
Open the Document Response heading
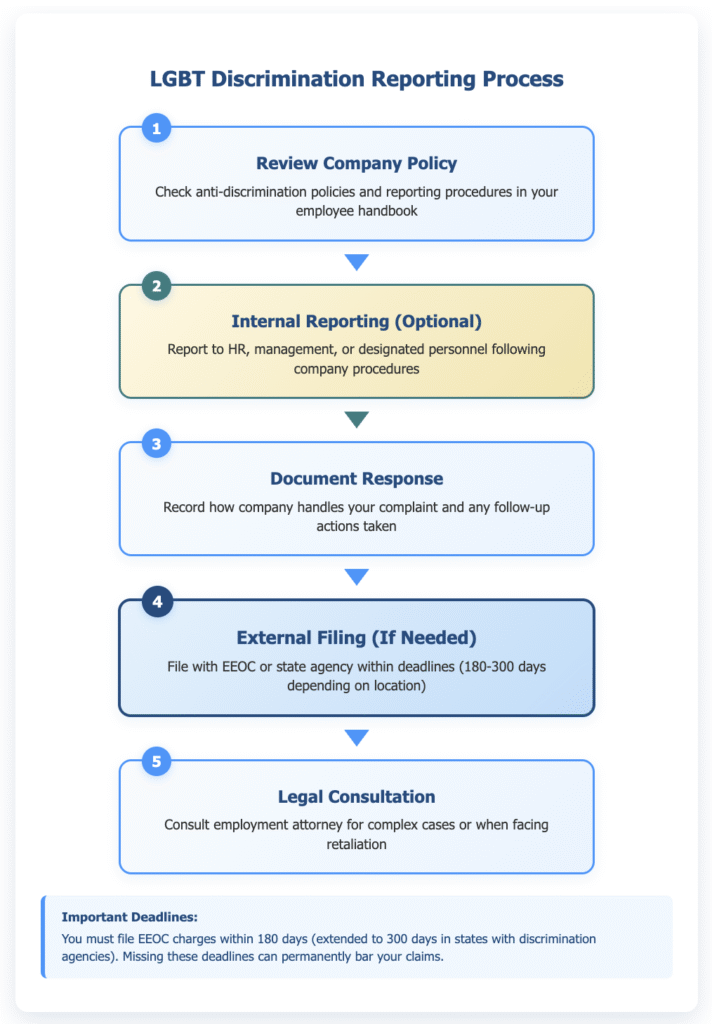(x=356, y=479)
